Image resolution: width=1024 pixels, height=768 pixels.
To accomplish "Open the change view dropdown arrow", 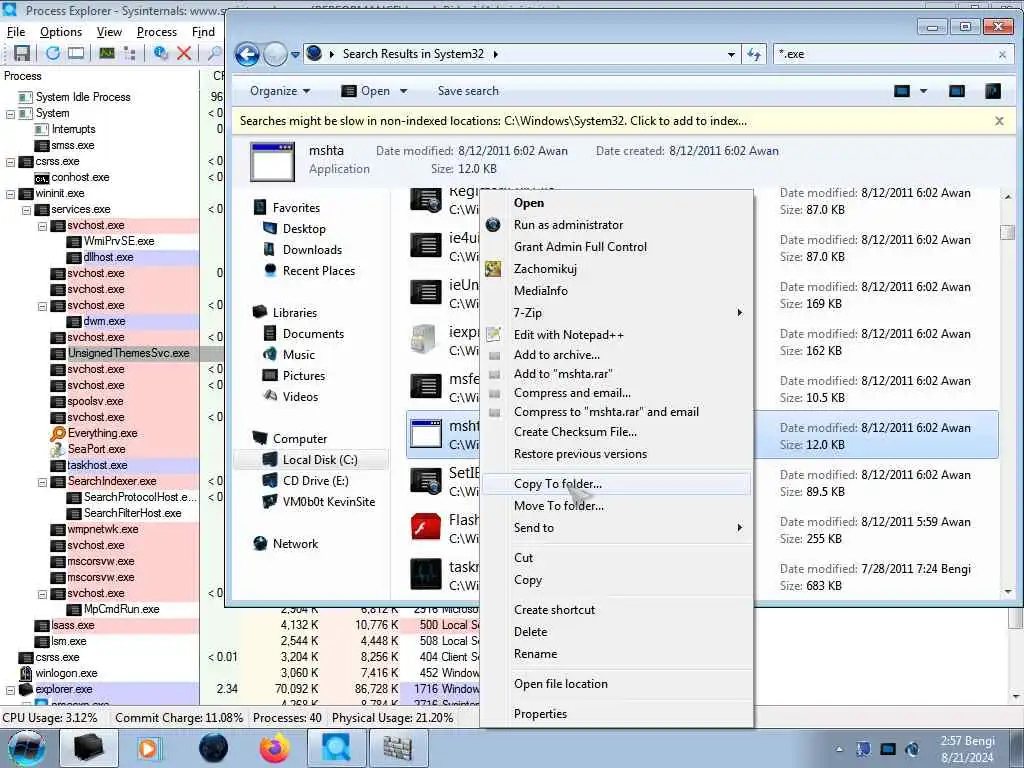I will tap(923, 91).
